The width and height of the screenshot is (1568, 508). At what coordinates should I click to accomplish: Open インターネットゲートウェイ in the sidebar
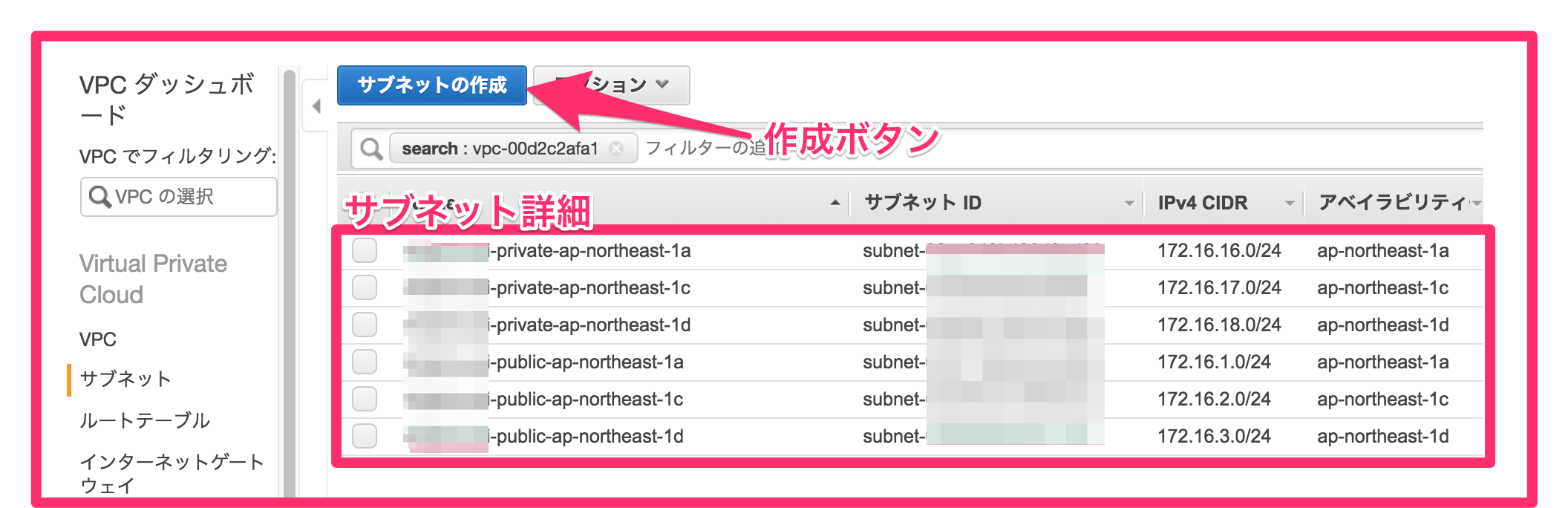coord(171,474)
